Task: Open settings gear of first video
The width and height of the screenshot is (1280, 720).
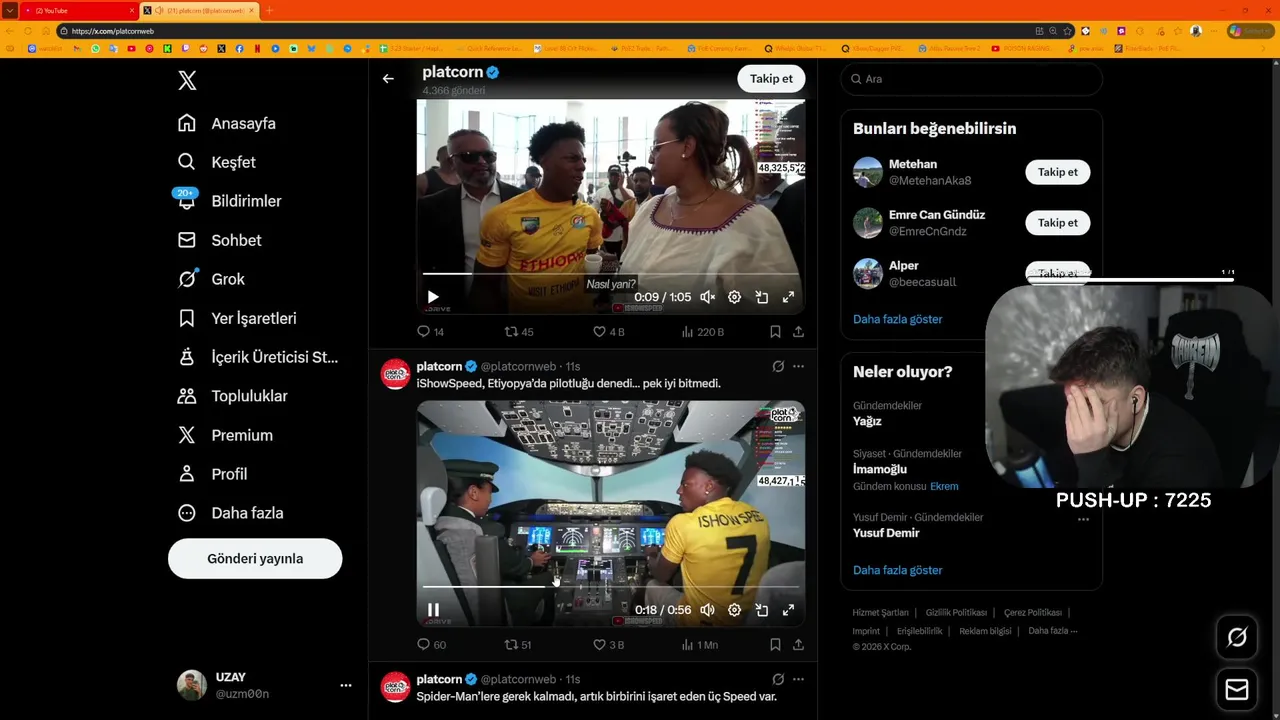Action: tap(734, 297)
